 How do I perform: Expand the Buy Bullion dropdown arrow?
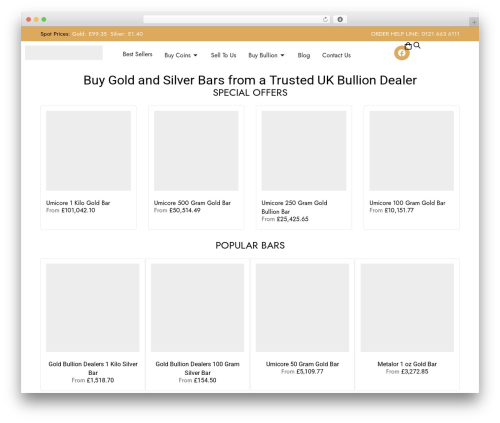coord(282,55)
